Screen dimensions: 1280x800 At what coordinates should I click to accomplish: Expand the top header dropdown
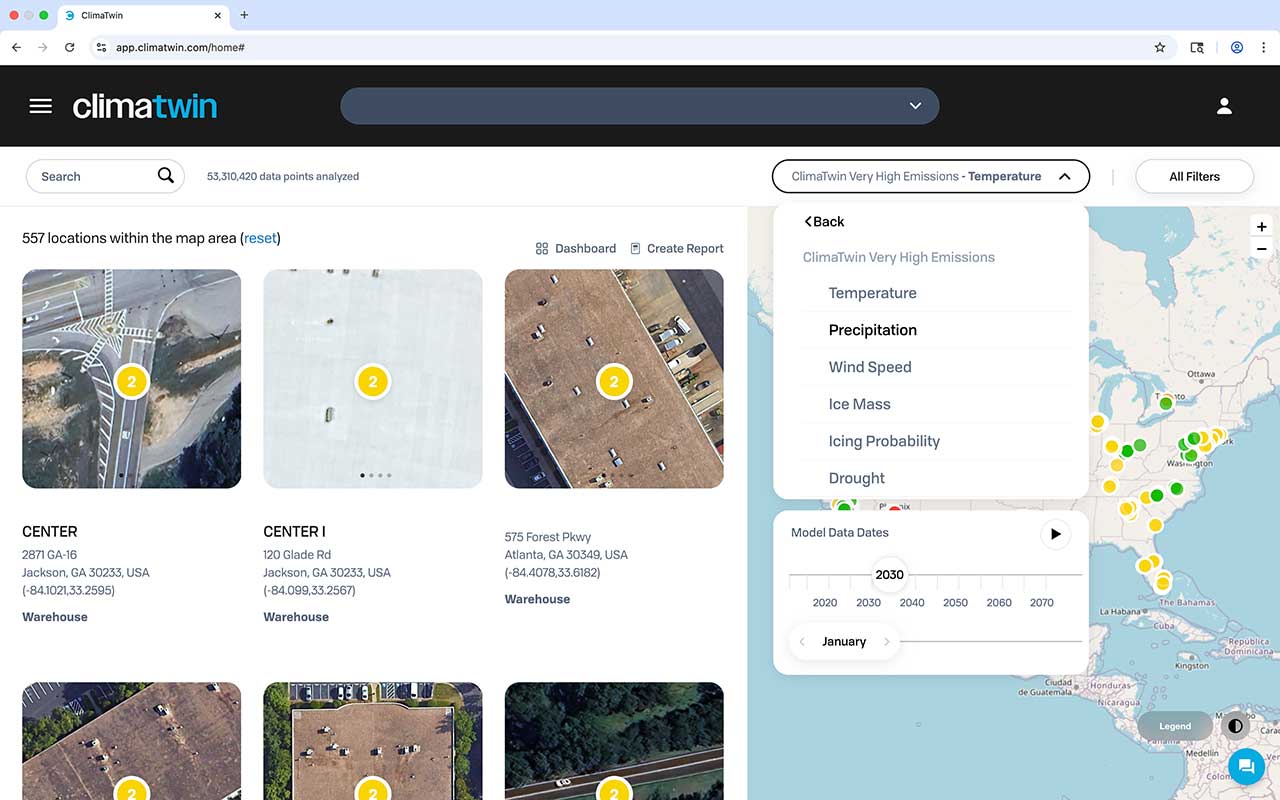(914, 106)
